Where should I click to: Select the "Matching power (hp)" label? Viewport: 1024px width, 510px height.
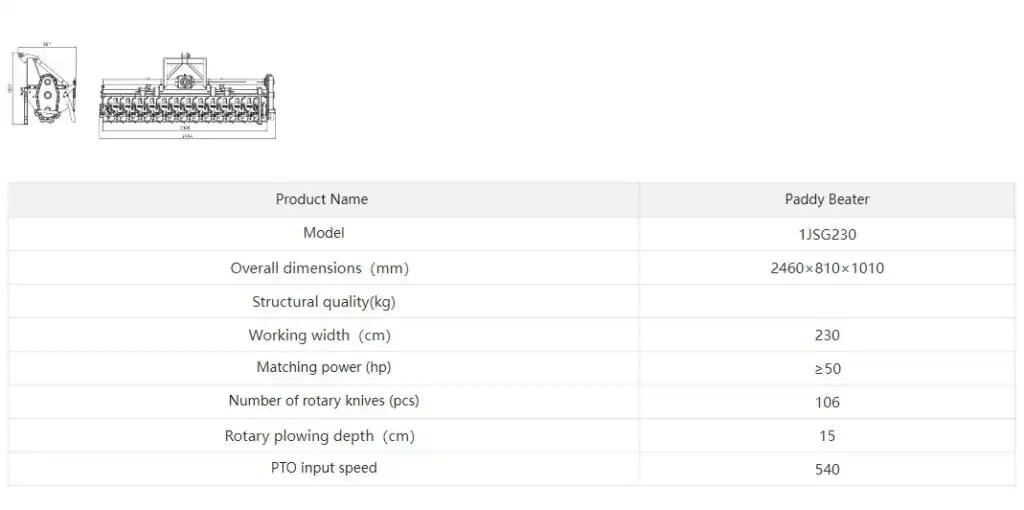(x=323, y=367)
